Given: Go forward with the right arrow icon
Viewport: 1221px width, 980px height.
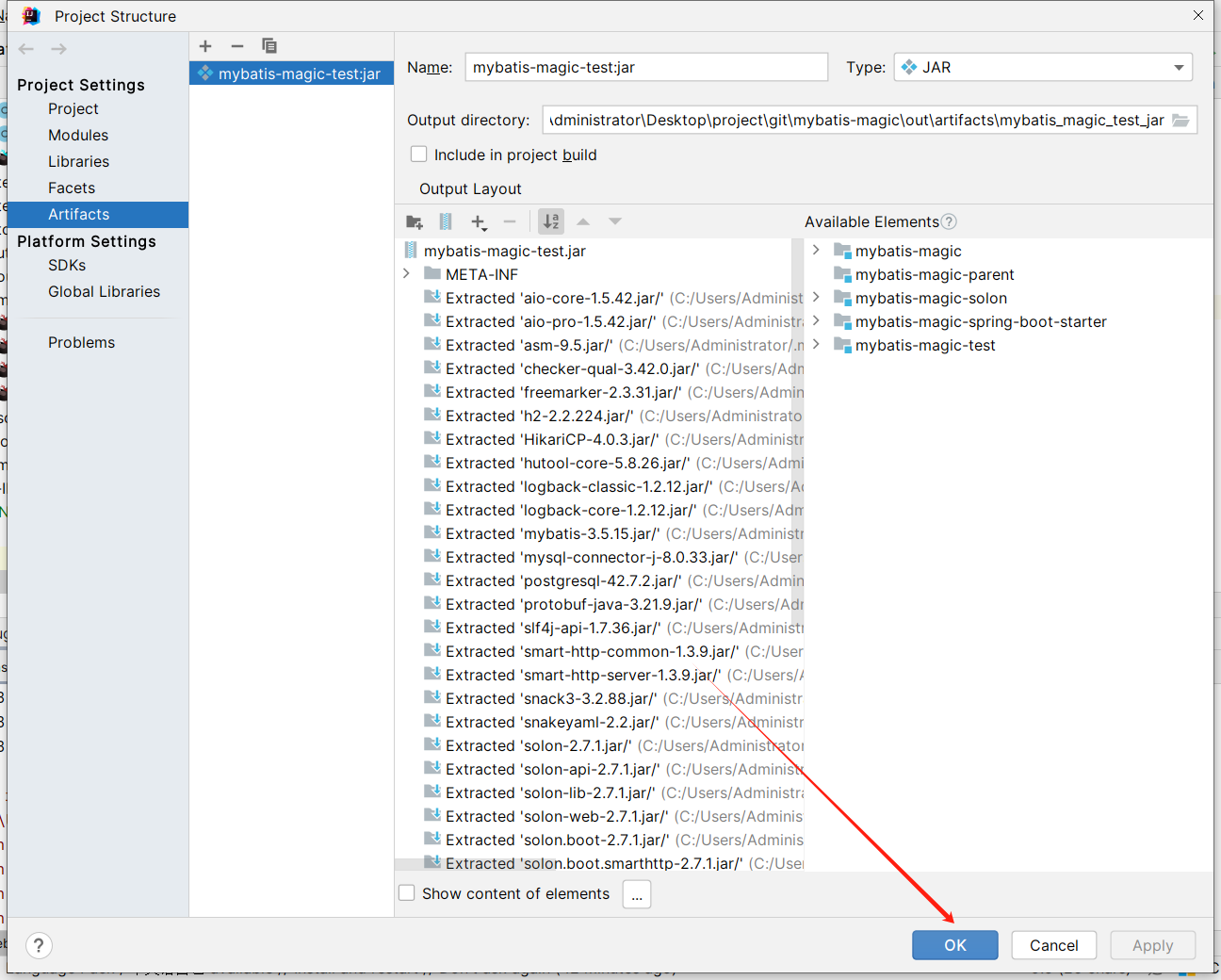Looking at the screenshot, I should tap(58, 49).
